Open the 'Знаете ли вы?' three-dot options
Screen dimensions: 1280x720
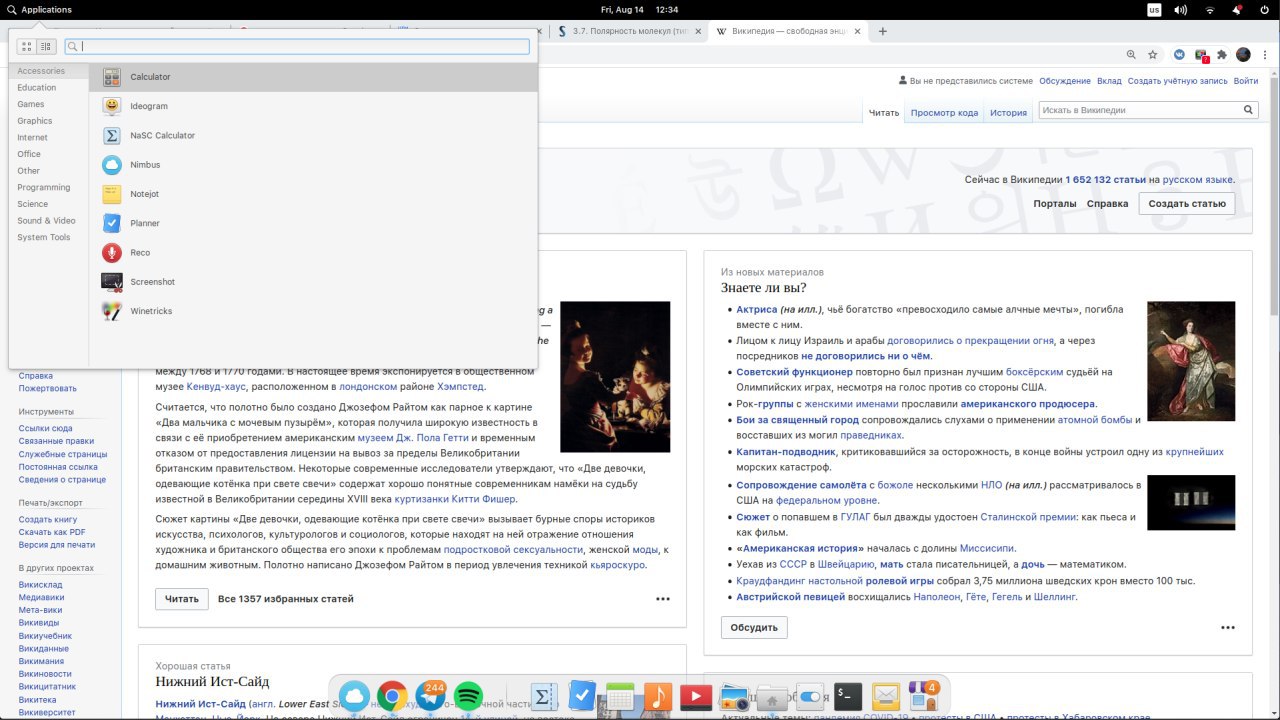pyautogui.click(x=1228, y=628)
